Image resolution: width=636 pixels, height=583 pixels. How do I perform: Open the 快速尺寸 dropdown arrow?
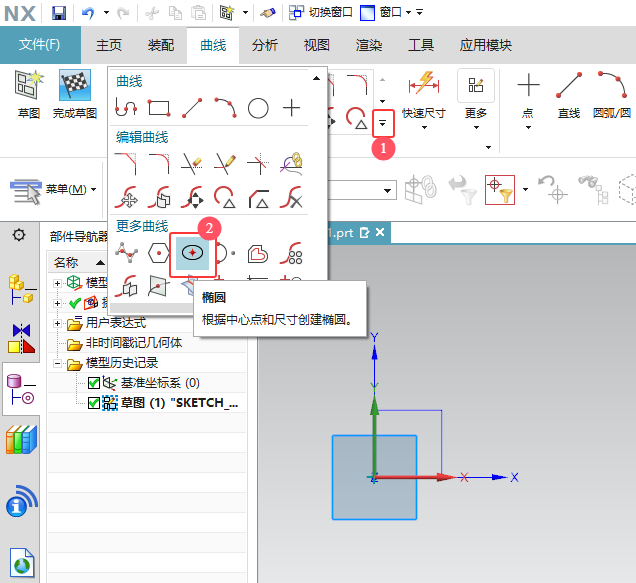[424, 127]
